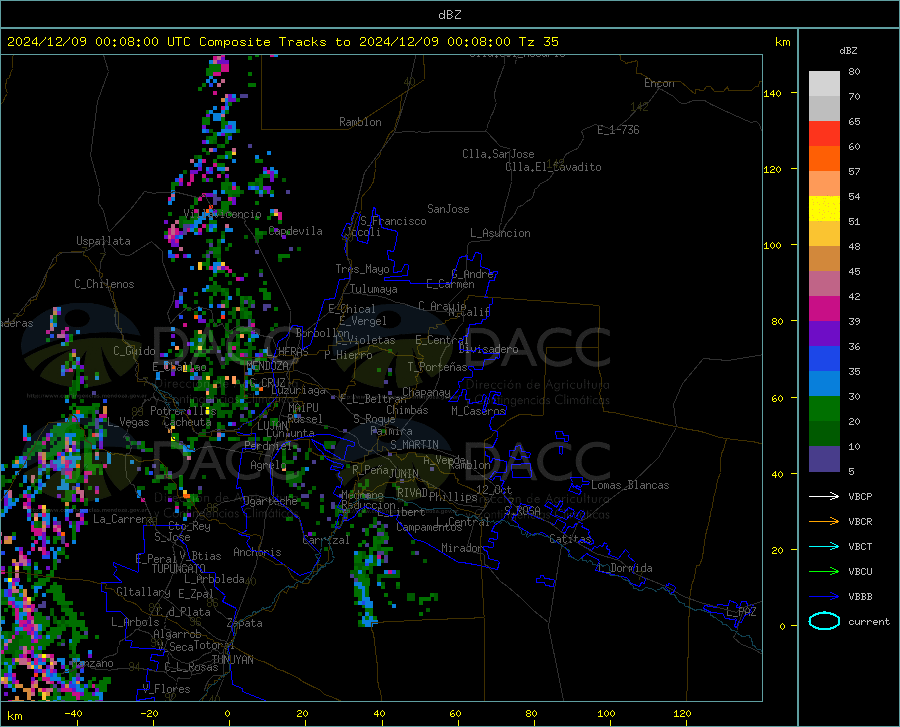This screenshot has width=900, height=727.
Task: Click the Mirador label on map
Action: (461, 548)
